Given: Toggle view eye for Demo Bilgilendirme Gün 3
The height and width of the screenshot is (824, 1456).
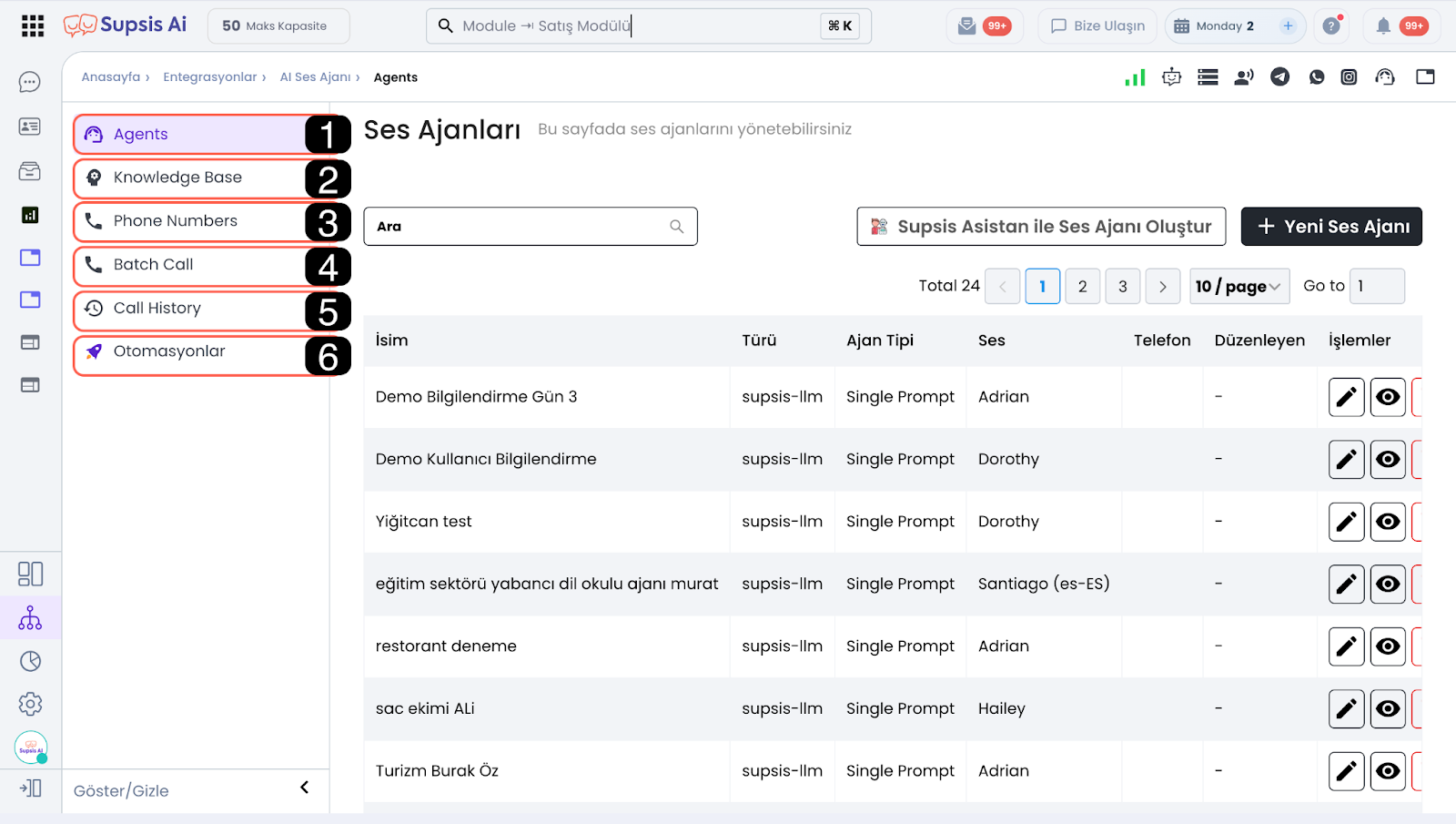Looking at the screenshot, I should click(x=1388, y=397).
